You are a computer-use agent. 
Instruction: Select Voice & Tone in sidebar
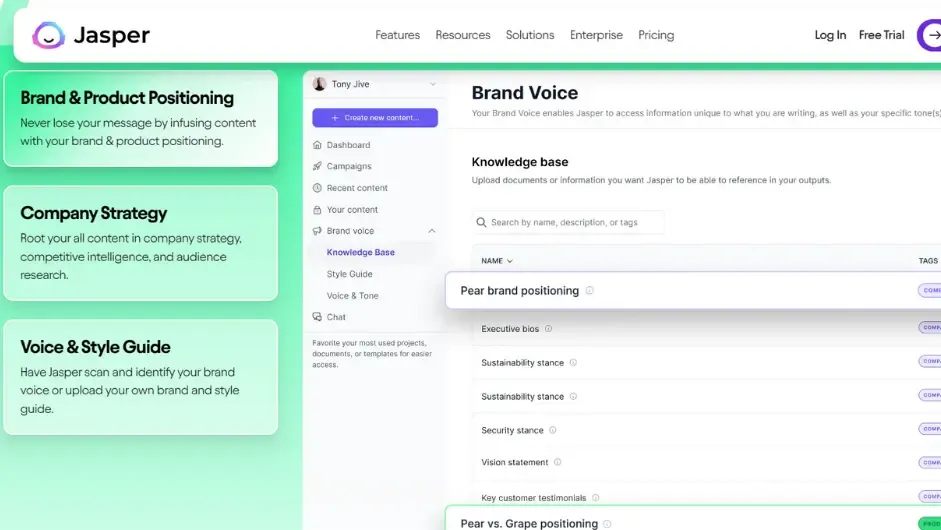[352, 295]
